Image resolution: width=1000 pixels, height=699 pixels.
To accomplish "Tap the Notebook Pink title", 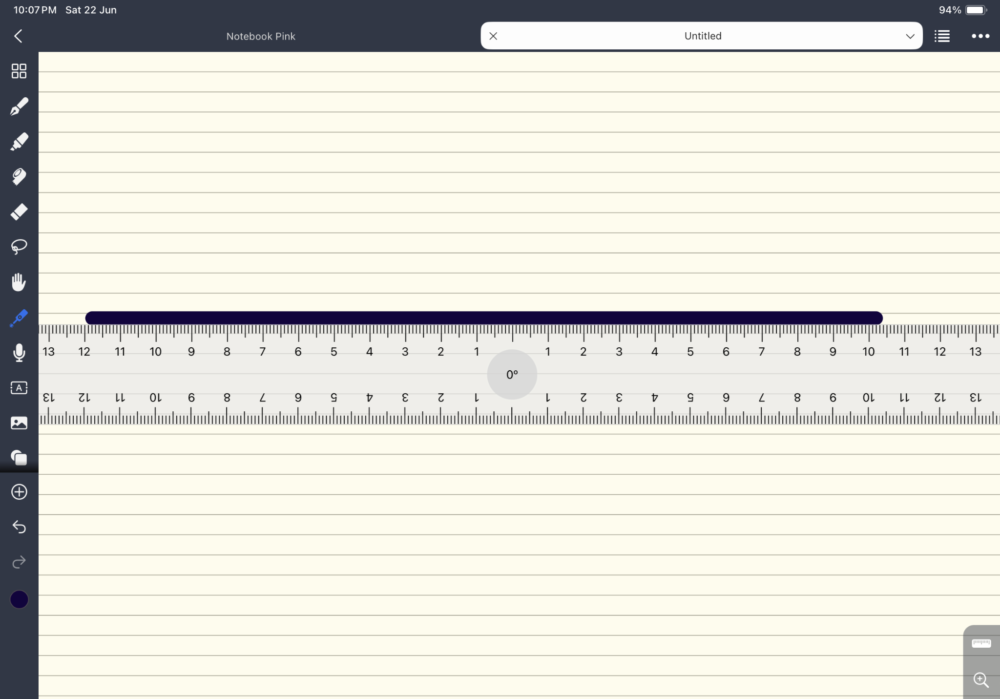I will [260, 35].
